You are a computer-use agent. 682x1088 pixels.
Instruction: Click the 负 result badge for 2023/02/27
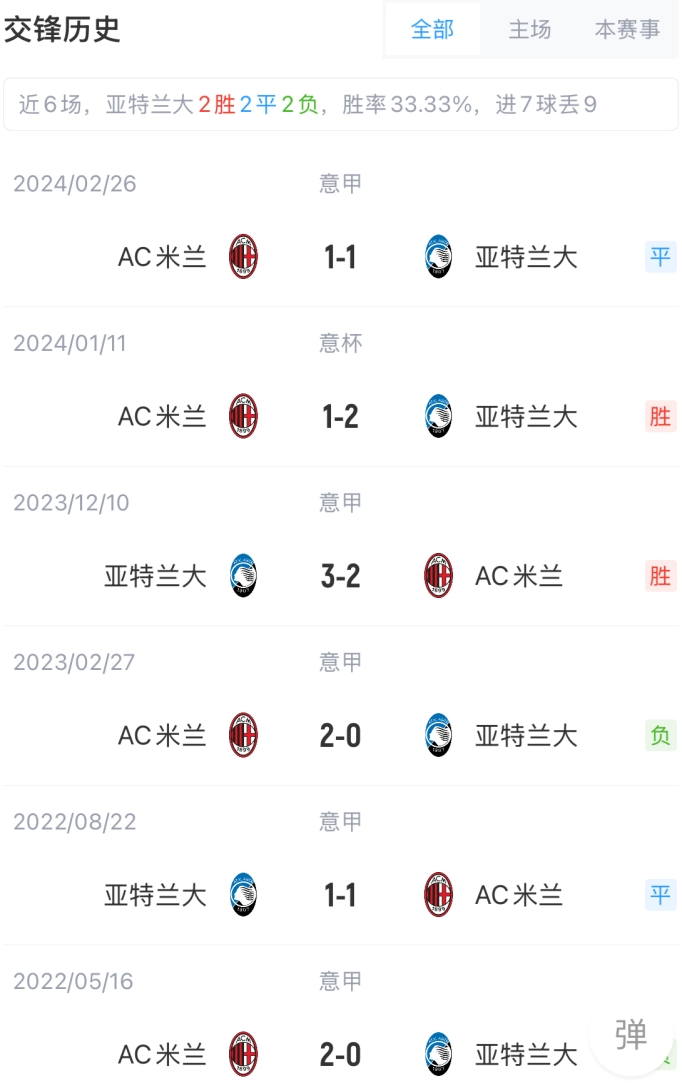[x=660, y=736]
